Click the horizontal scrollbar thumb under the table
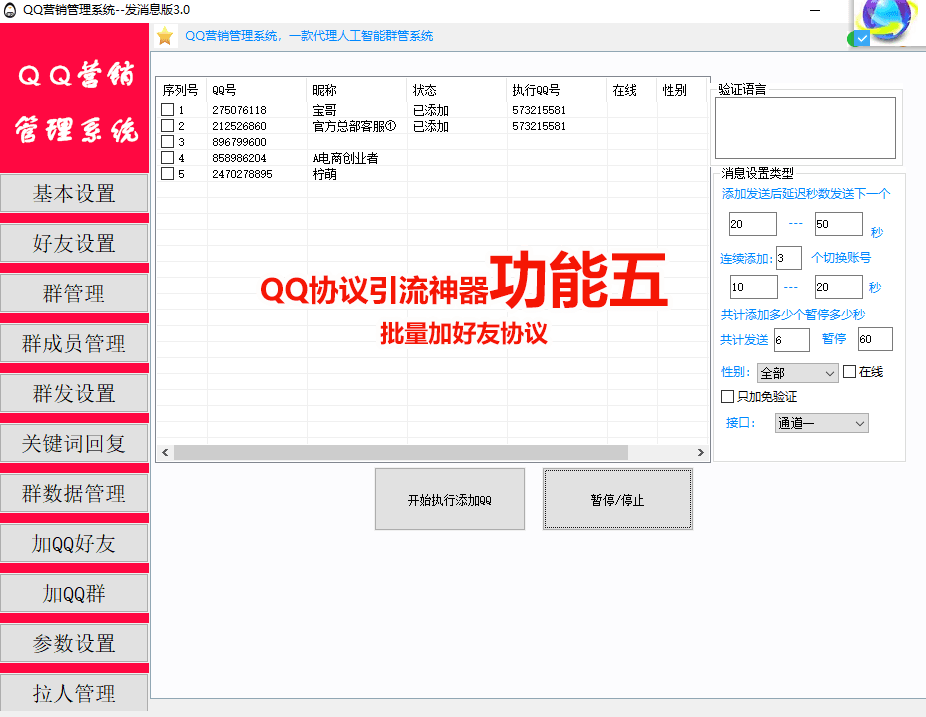Screen dimensions: 926x717 (x=401, y=452)
